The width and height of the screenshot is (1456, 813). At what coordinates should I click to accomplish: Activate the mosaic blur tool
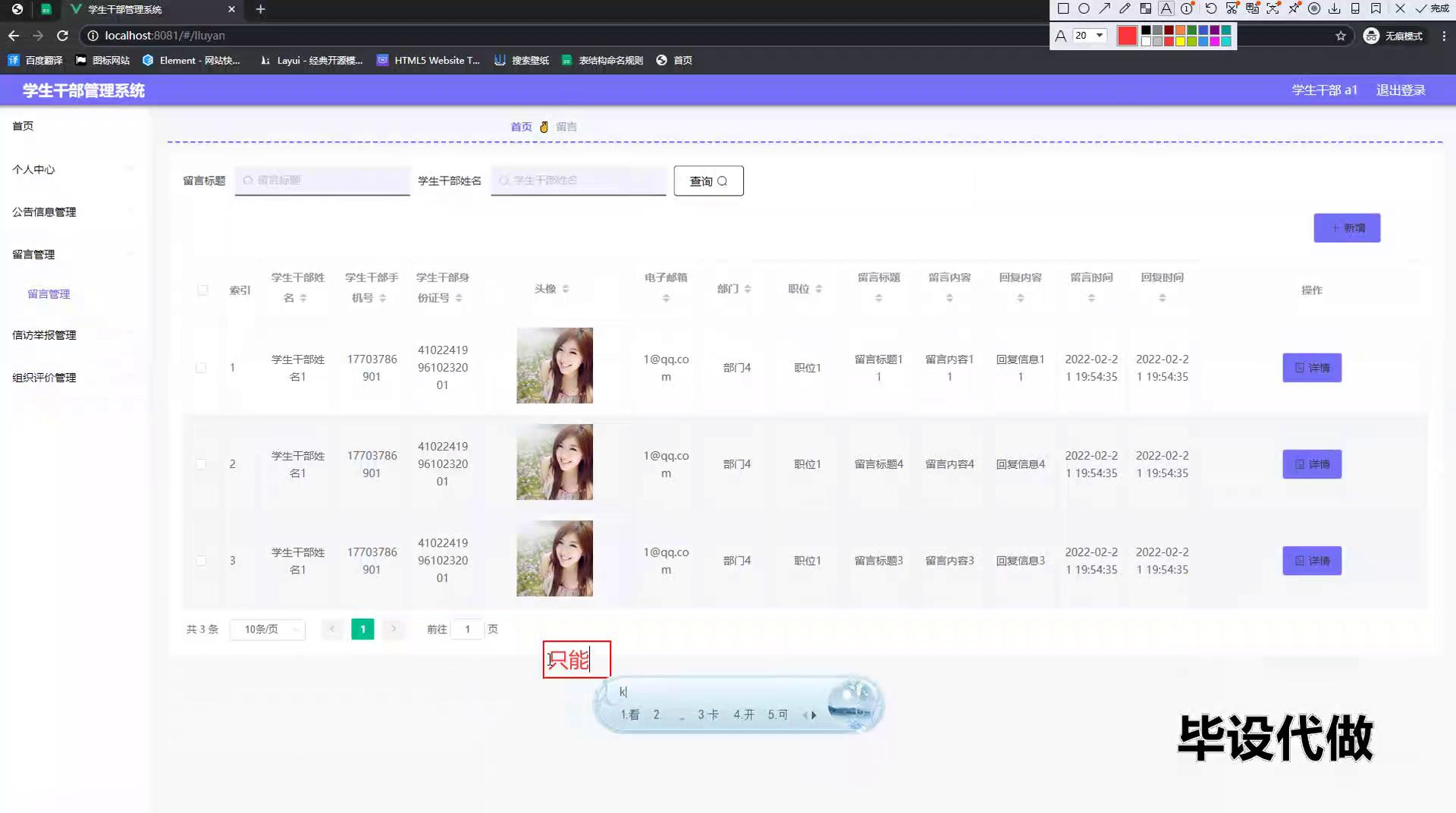1146,9
